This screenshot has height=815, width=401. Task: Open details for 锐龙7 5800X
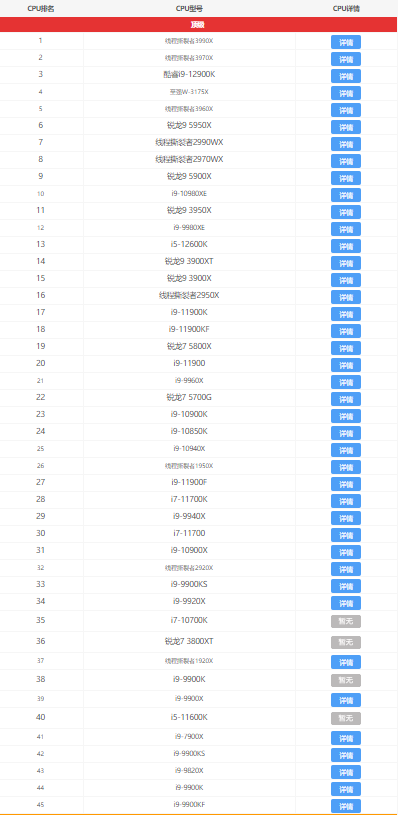[345, 348]
